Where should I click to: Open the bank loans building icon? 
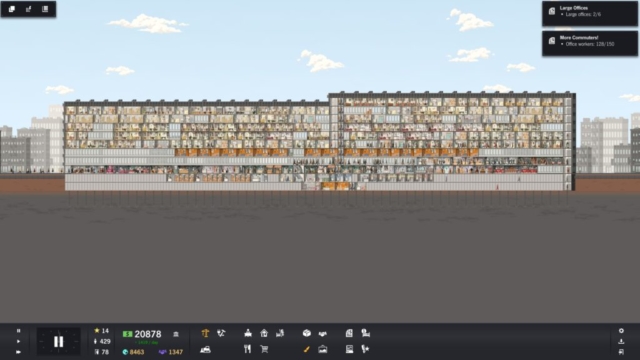[176, 334]
